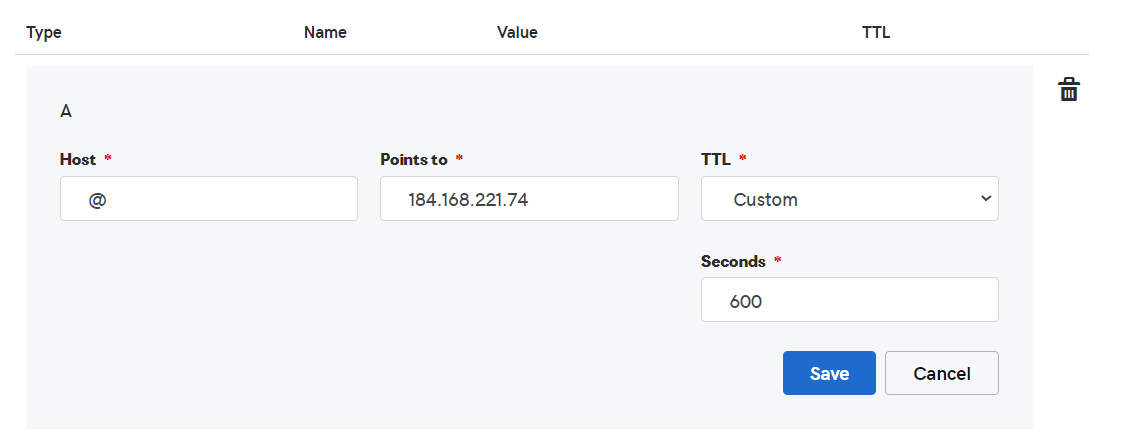Cancel editing the A record

(941, 373)
